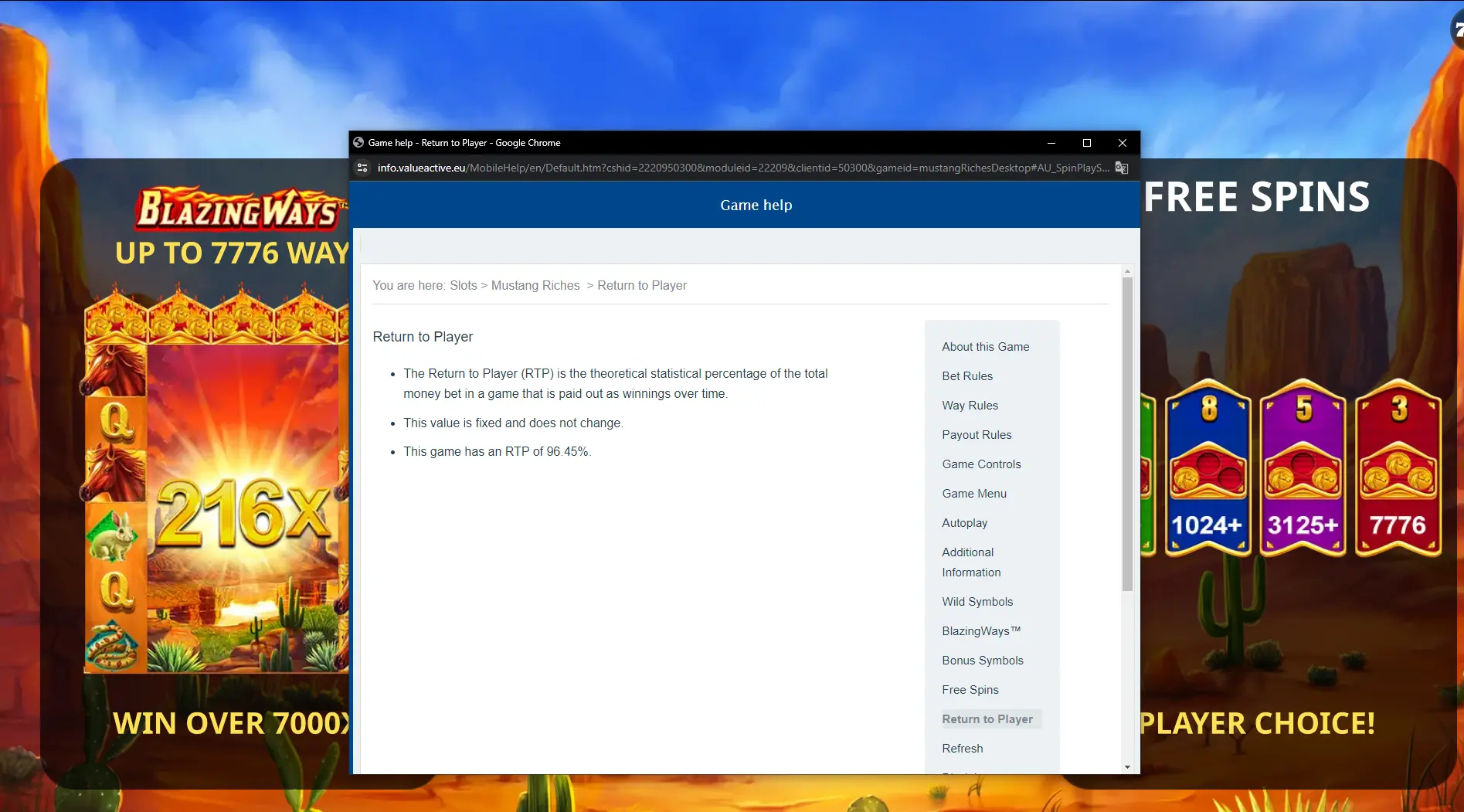Click the snake symbol on the reel
The width and height of the screenshot is (1464, 812).
tap(114, 645)
